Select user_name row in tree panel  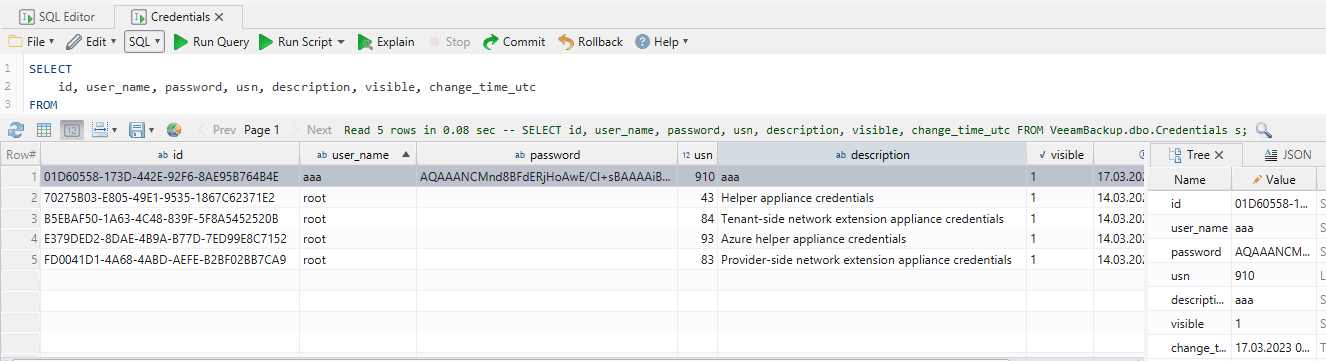pos(1238,228)
